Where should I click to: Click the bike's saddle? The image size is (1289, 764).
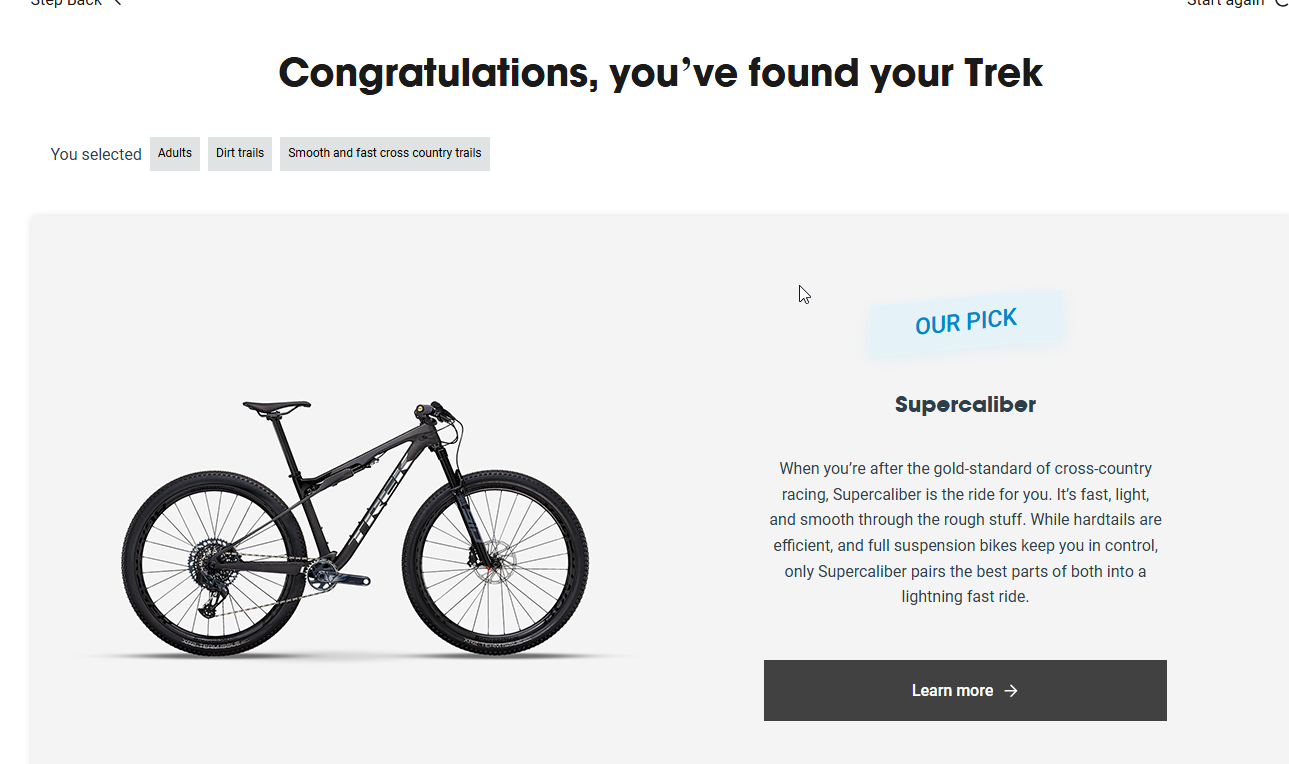pos(276,406)
